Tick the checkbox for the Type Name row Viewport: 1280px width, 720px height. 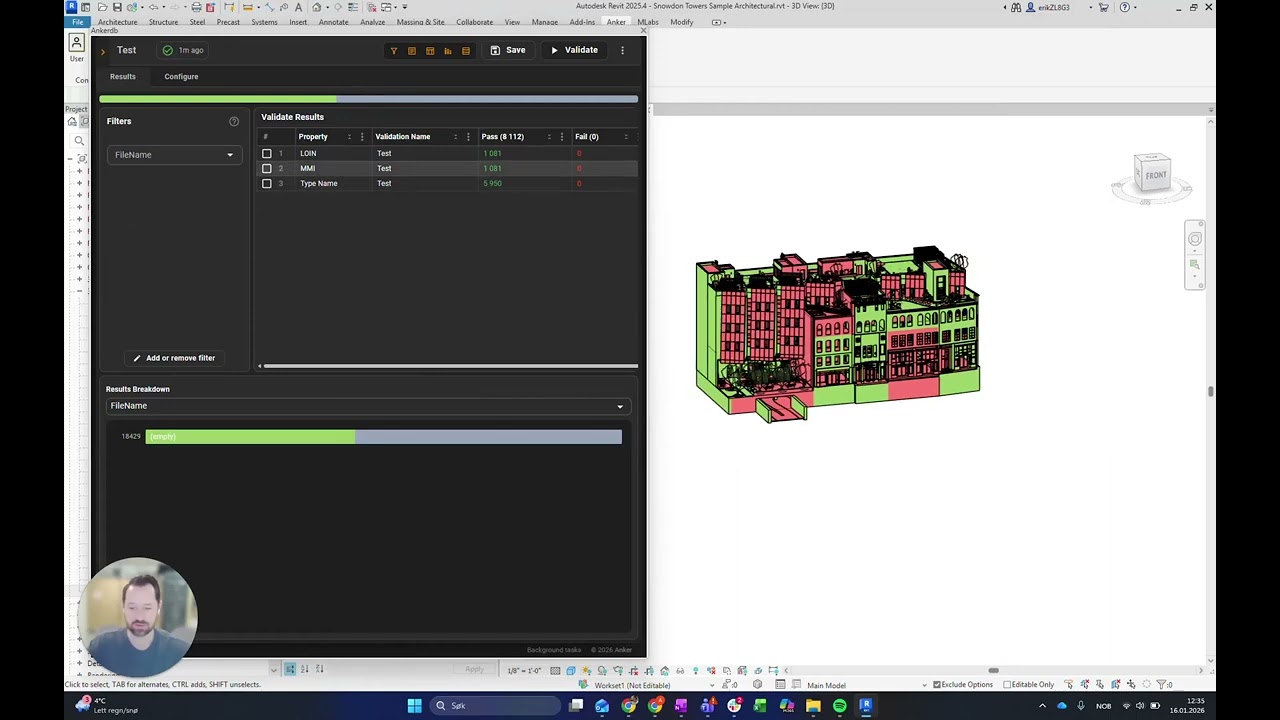point(267,183)
